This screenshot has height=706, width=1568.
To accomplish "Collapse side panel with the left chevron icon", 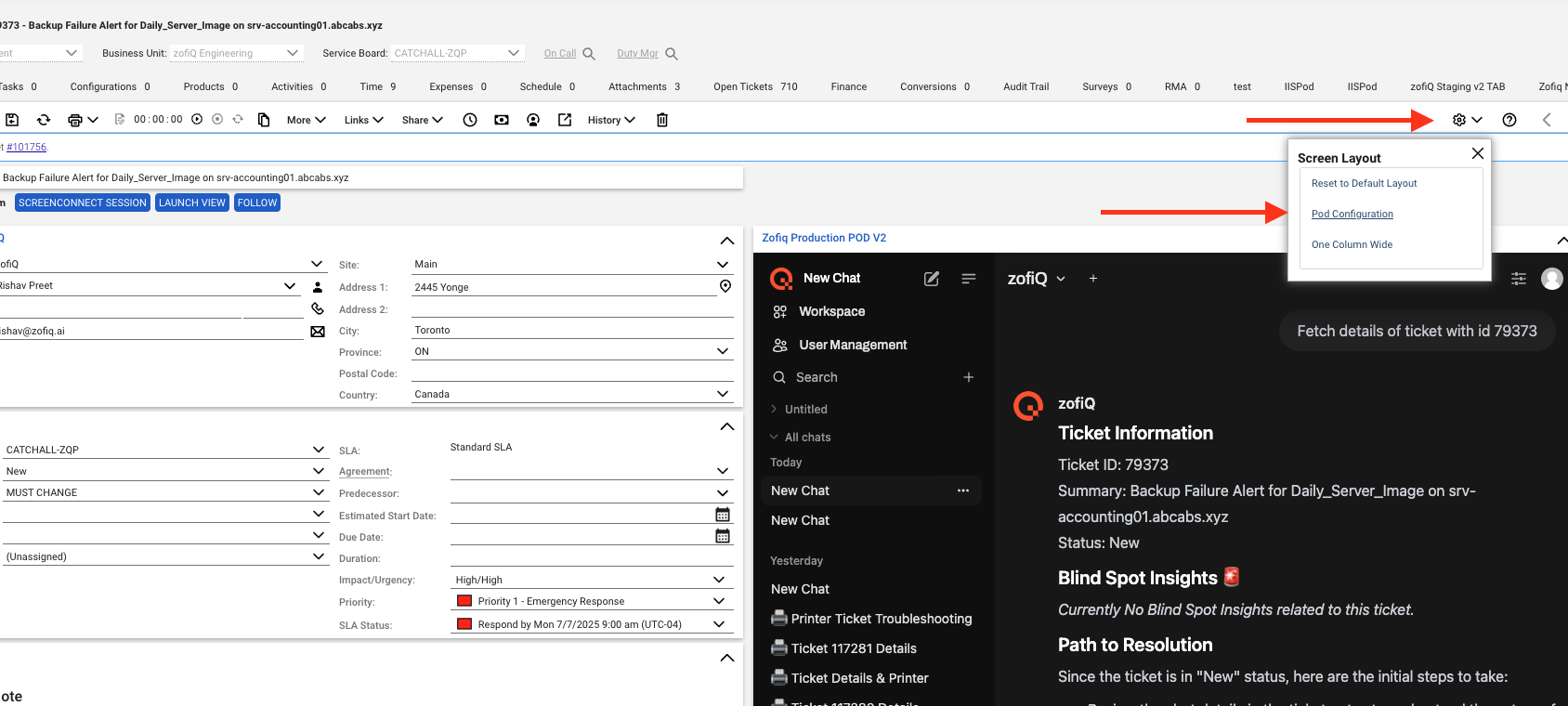I will (x=1547, y=120).
